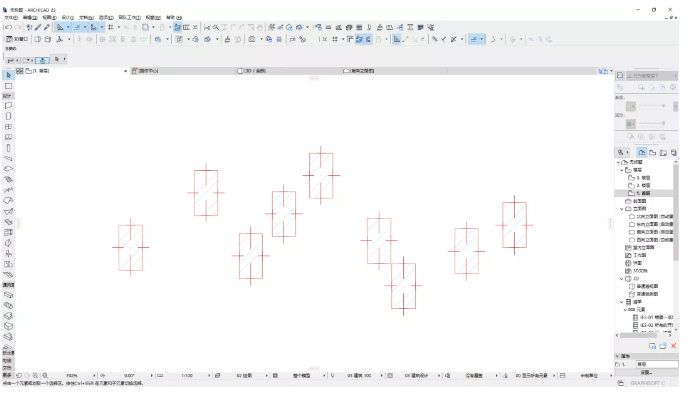Select the Stair tool

8,180
